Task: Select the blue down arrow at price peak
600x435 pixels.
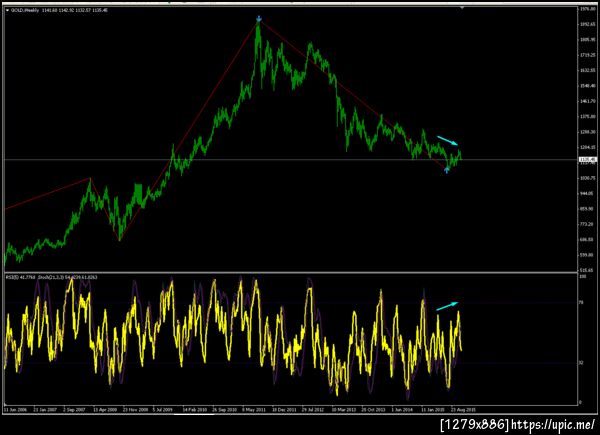Action: coord(259,18)
